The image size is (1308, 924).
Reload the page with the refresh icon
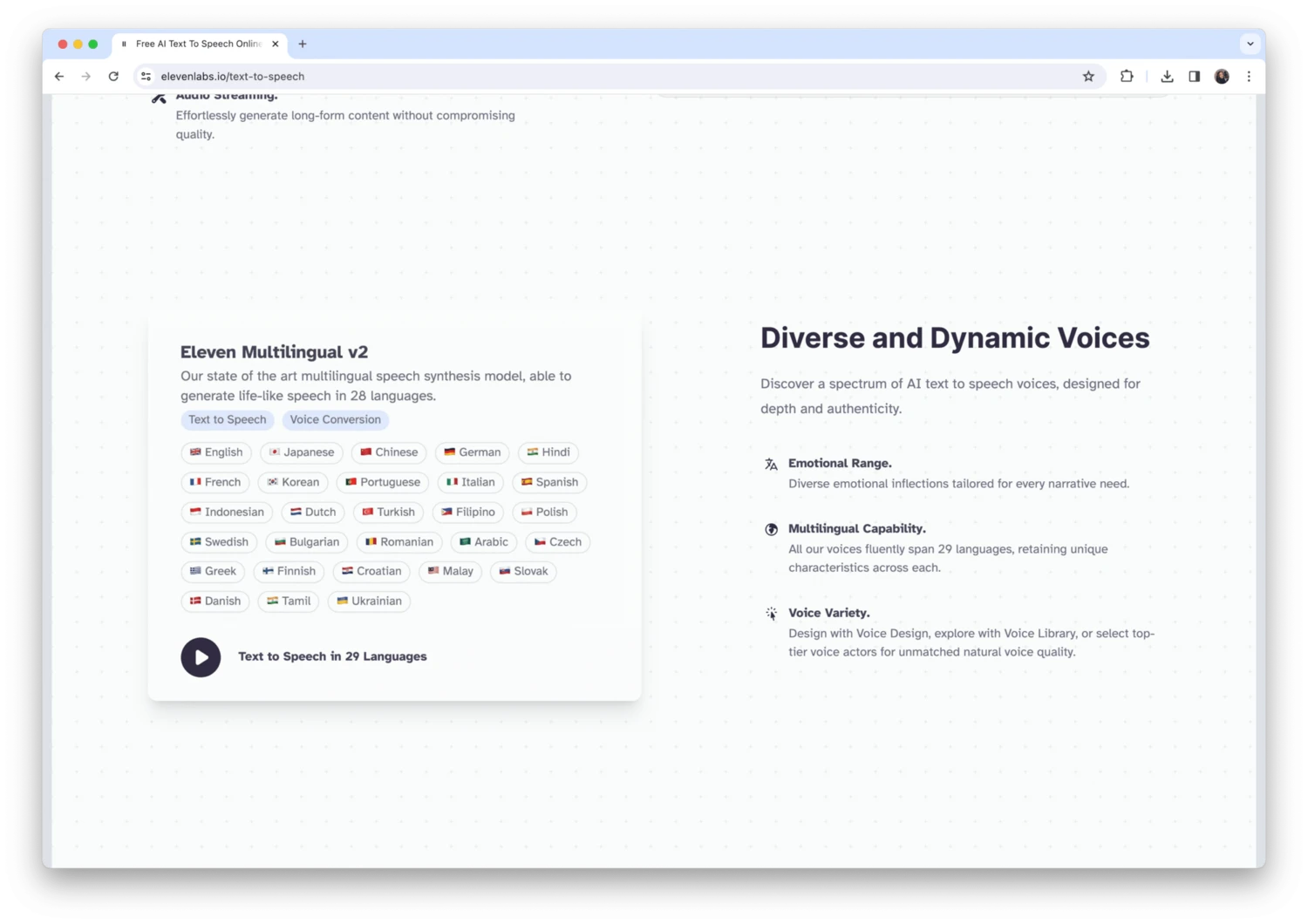point(113,77)
